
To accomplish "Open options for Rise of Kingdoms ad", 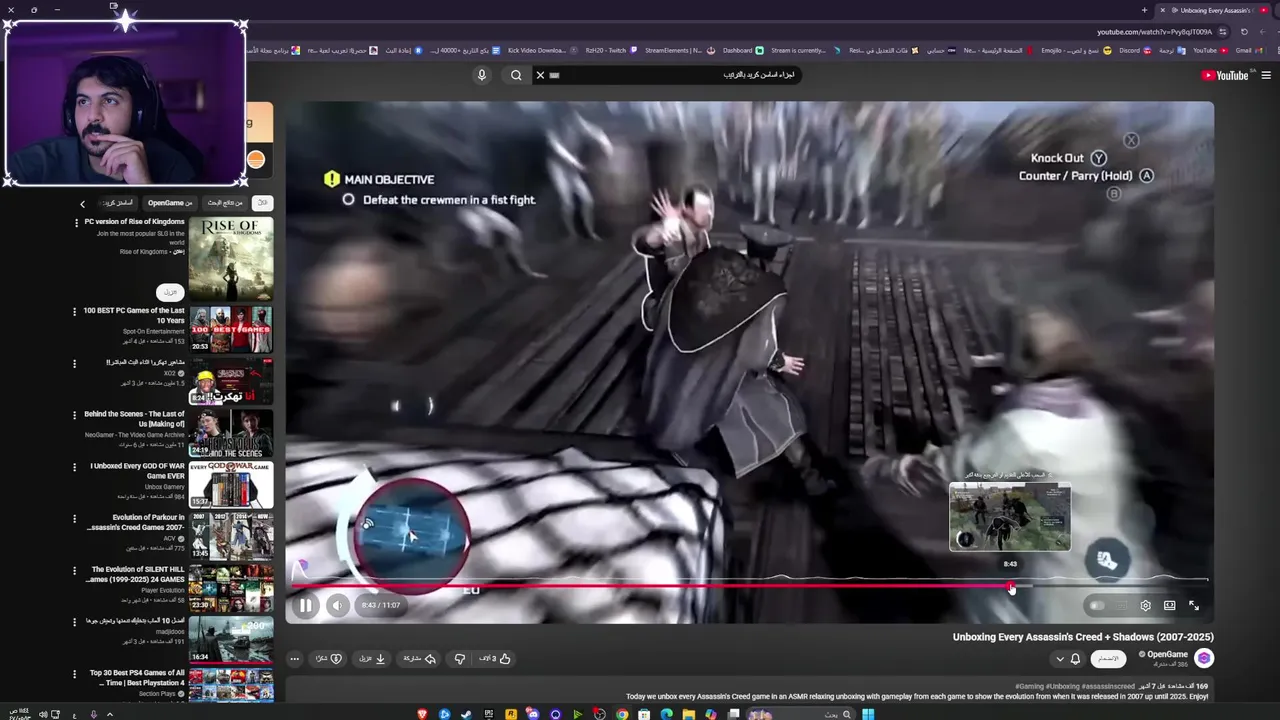I will (76, 223).
